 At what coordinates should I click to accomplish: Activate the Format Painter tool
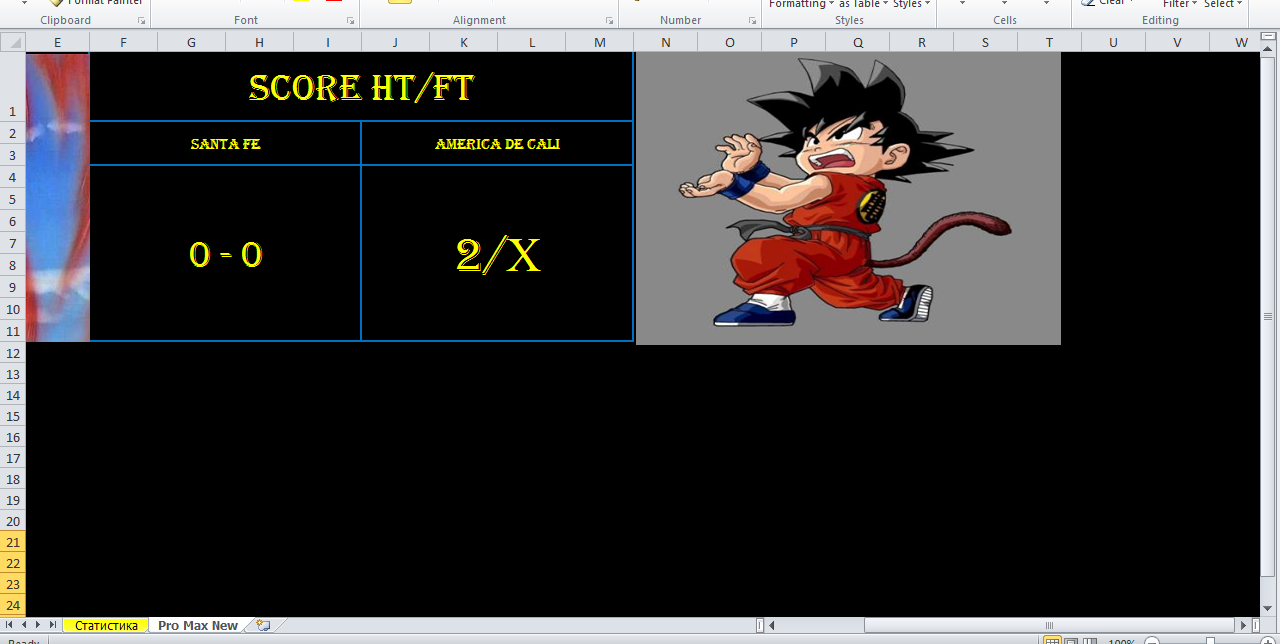96,3
